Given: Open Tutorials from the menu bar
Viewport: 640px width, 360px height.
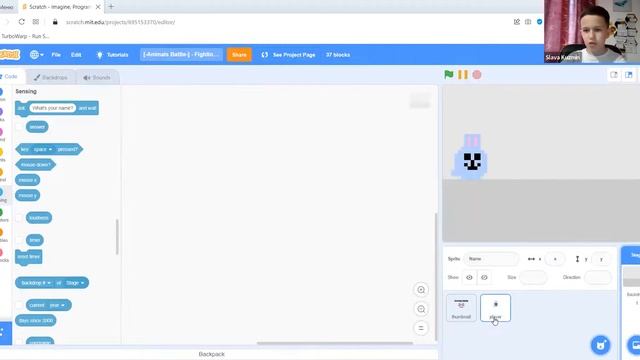Looking at the screenshot, I should (113, 55).
